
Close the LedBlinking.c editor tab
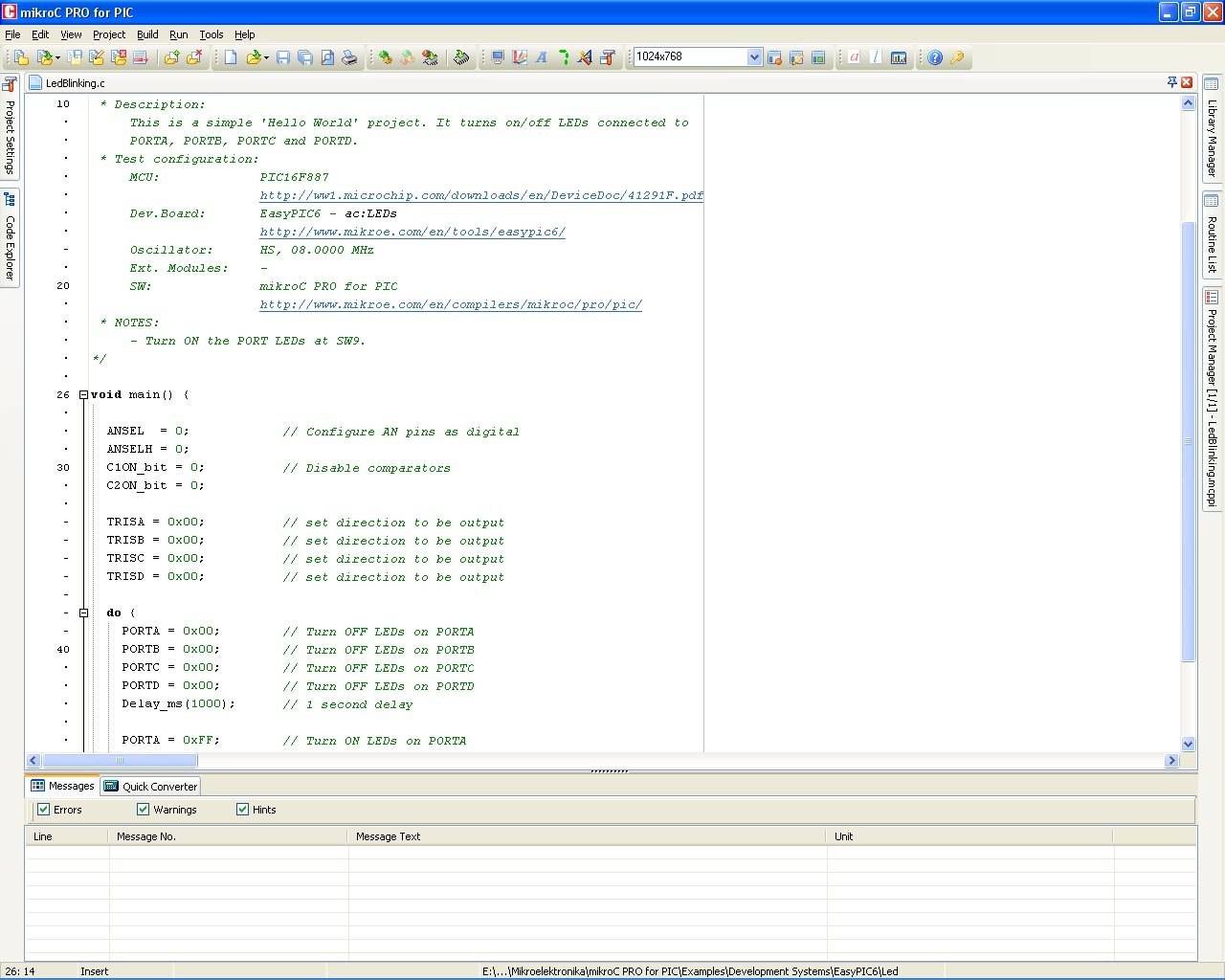click(x=1187, y=82)
